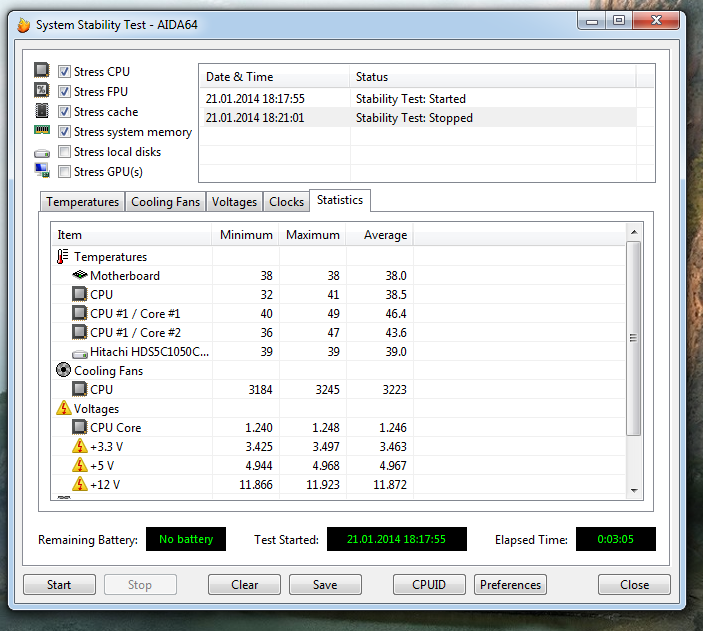Switch to the Temperatures tab
This screenshot has width=703, height=631.
82,202
